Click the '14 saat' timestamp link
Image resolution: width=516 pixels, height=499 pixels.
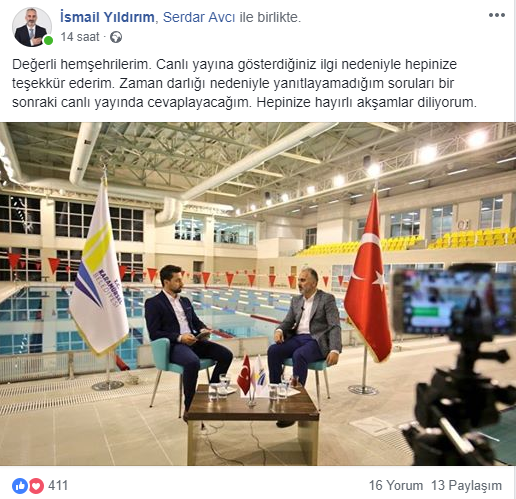pyautogui.click(x=80, y=37)
